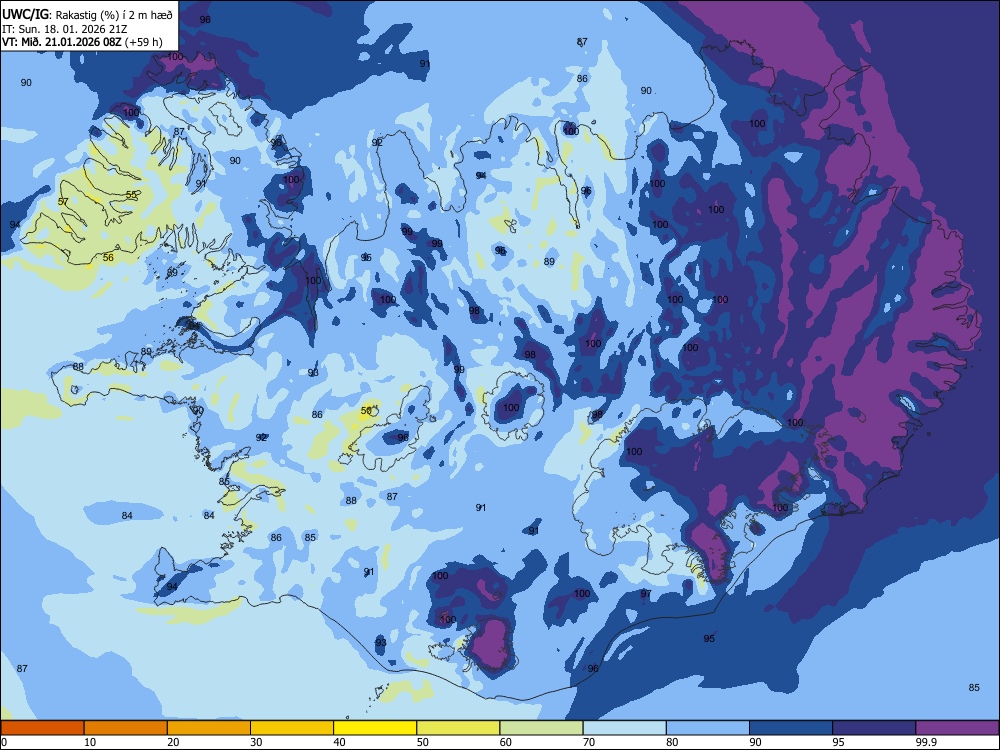Click the purple legend swatch above 99.9
The width and height of the screenshot is (1000, 750).
pos(957,728)
